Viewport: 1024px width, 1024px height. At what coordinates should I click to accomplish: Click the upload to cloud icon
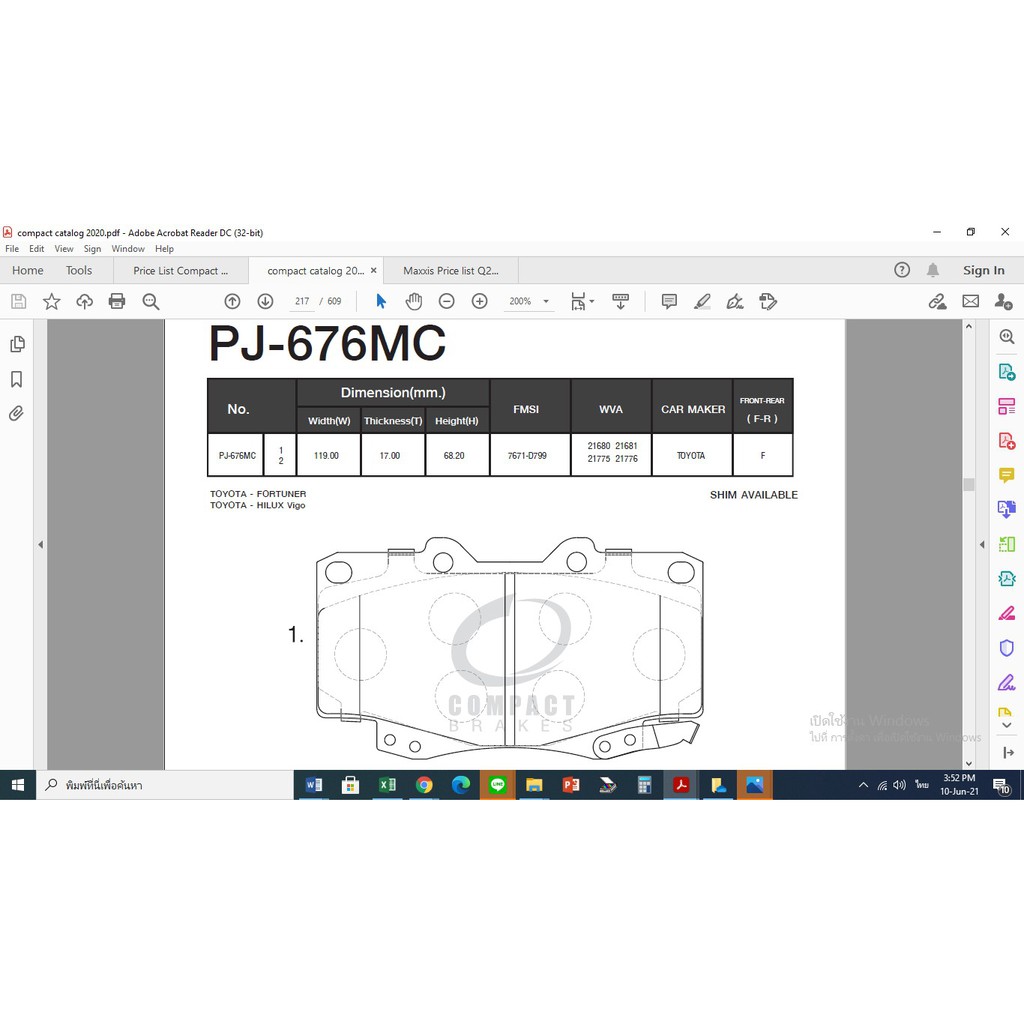pyautogui.click(x=84, y=301)
